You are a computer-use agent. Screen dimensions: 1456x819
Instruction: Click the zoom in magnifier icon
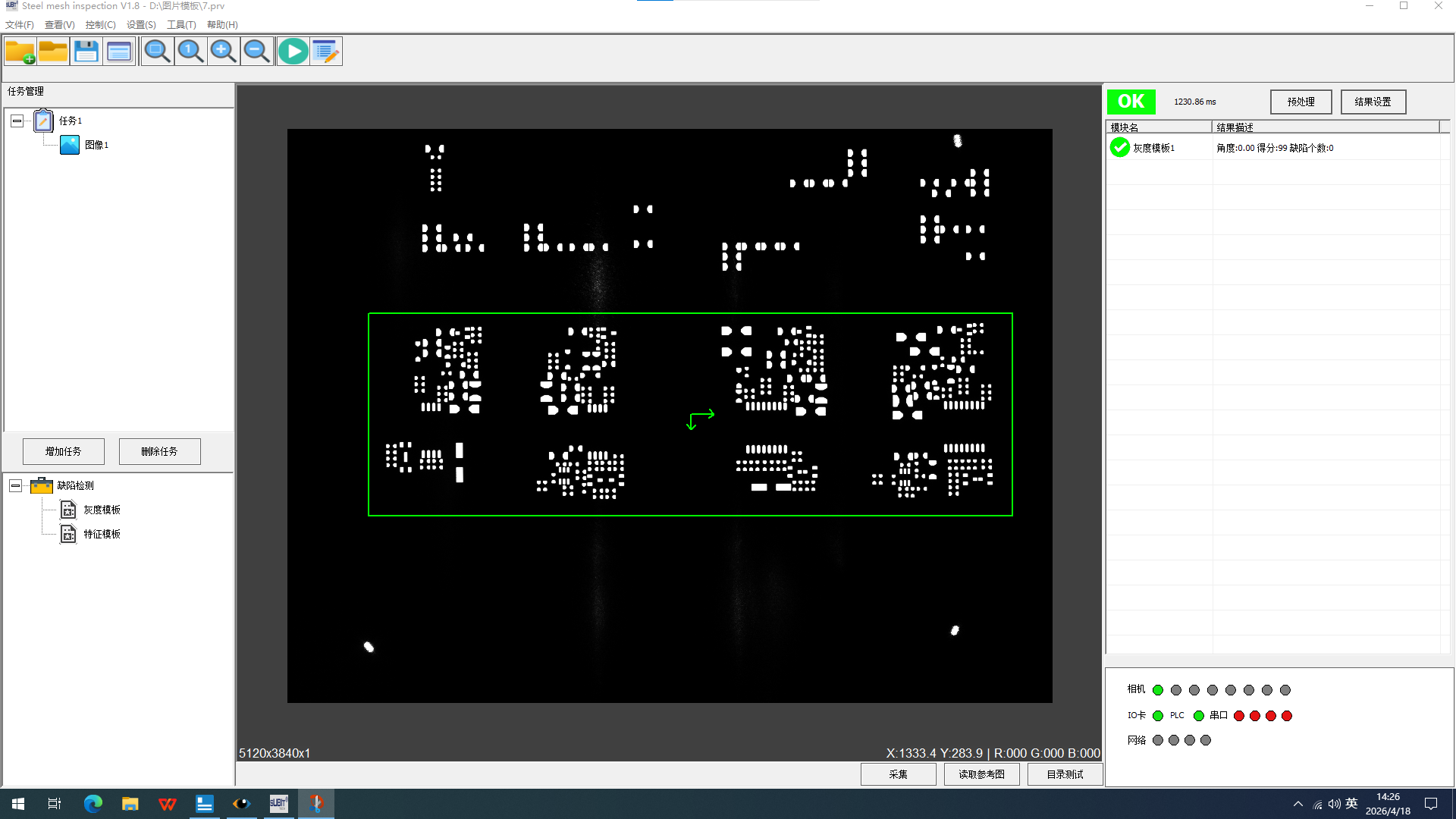pyautogui.click(x=223, y=52)
